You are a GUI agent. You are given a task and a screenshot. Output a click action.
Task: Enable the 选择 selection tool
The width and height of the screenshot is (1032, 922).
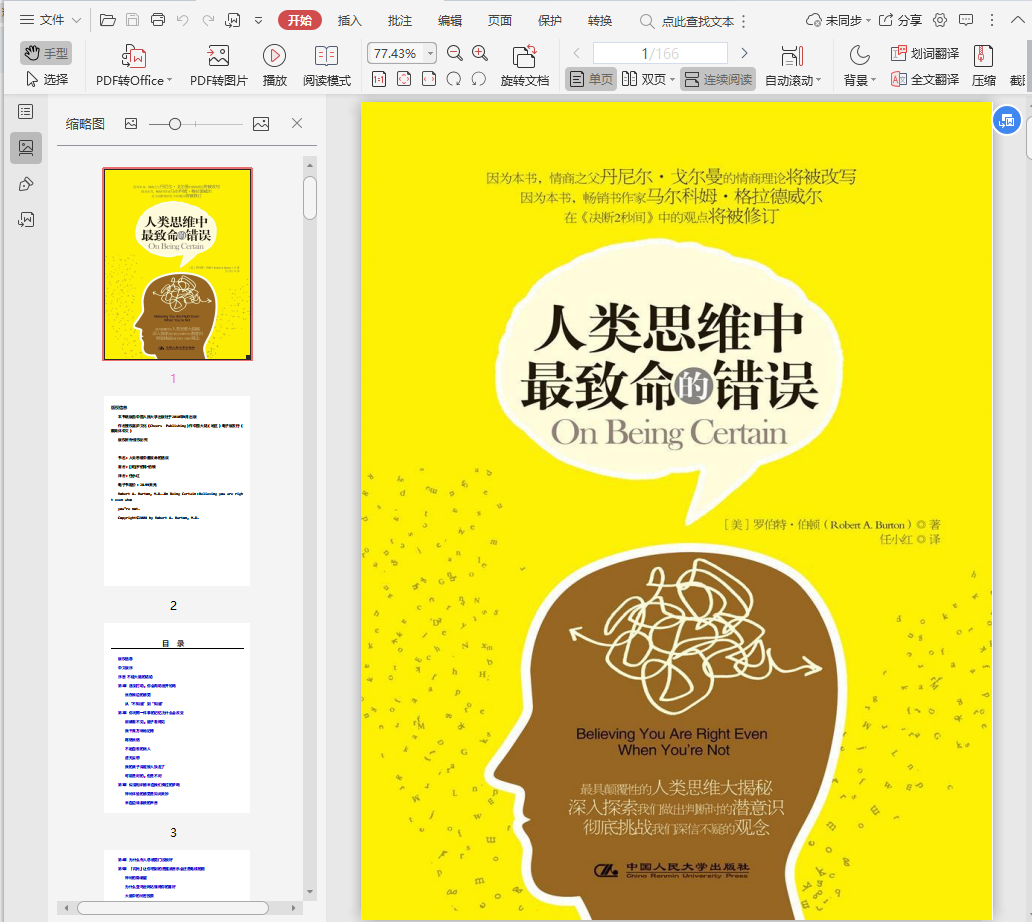click(x=46, y=80)
